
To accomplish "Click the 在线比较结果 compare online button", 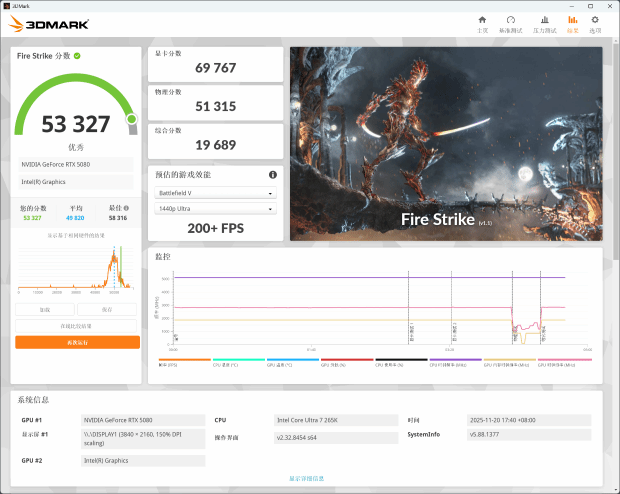I will click(76, 326).
